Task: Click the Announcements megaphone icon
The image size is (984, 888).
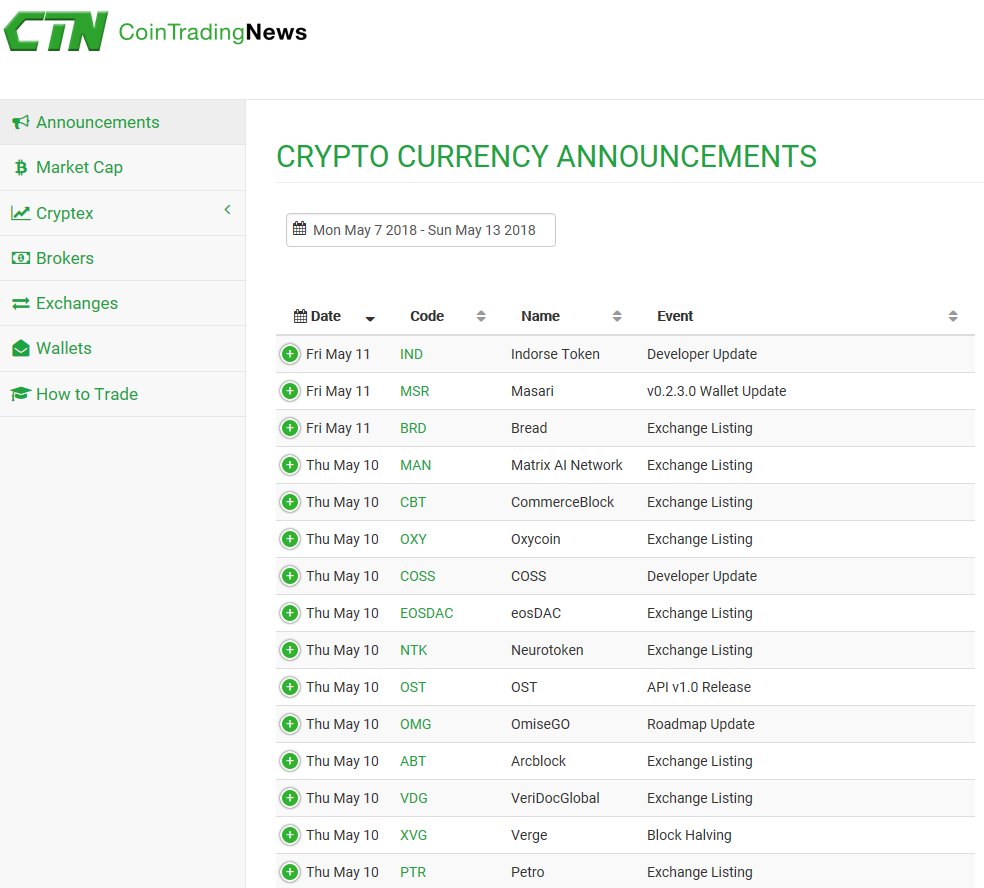Action: (x=21, y=122)
